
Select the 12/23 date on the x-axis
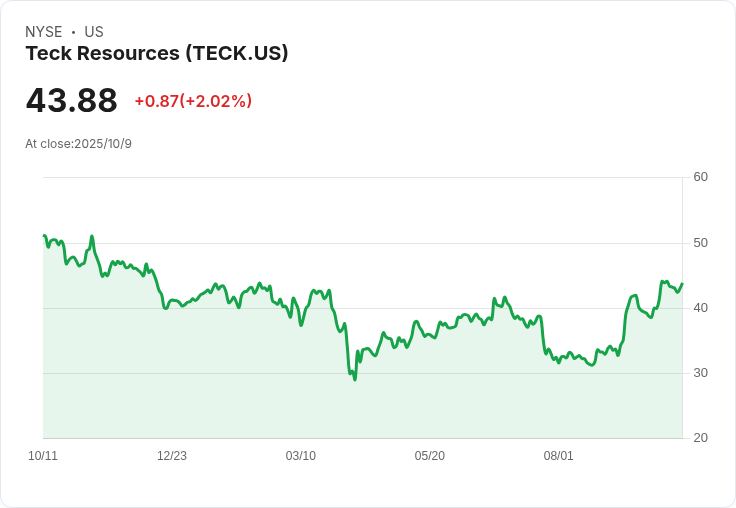[172, 456]
